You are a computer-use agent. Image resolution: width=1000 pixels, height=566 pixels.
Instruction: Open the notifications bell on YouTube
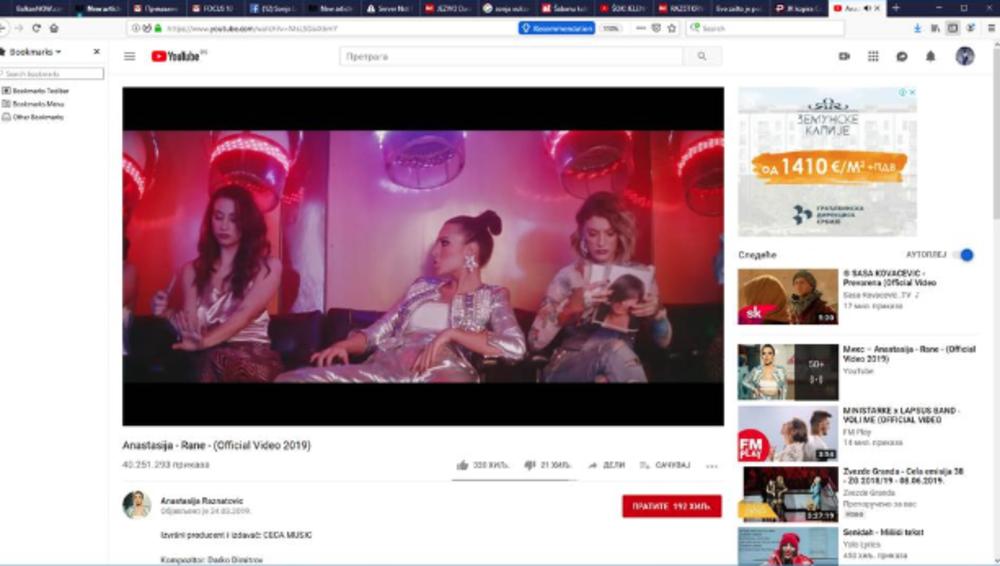click(930, 57)
